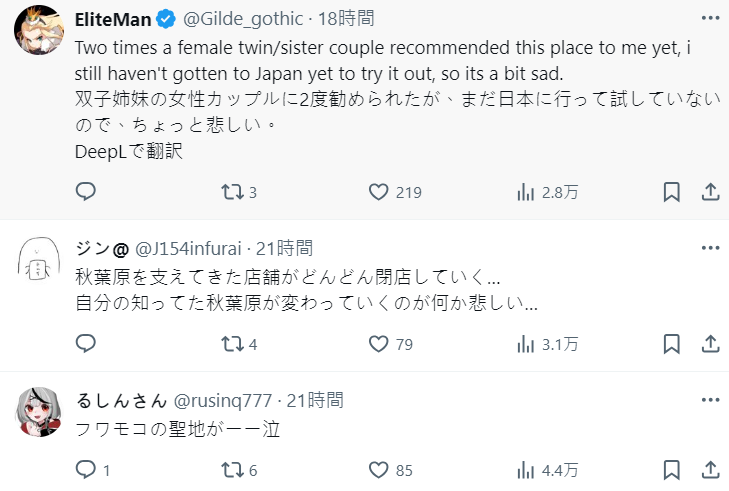The height and width of the screenshot is (491, 729).
Task: Share EliteMan's tweet
Action: 708,192
